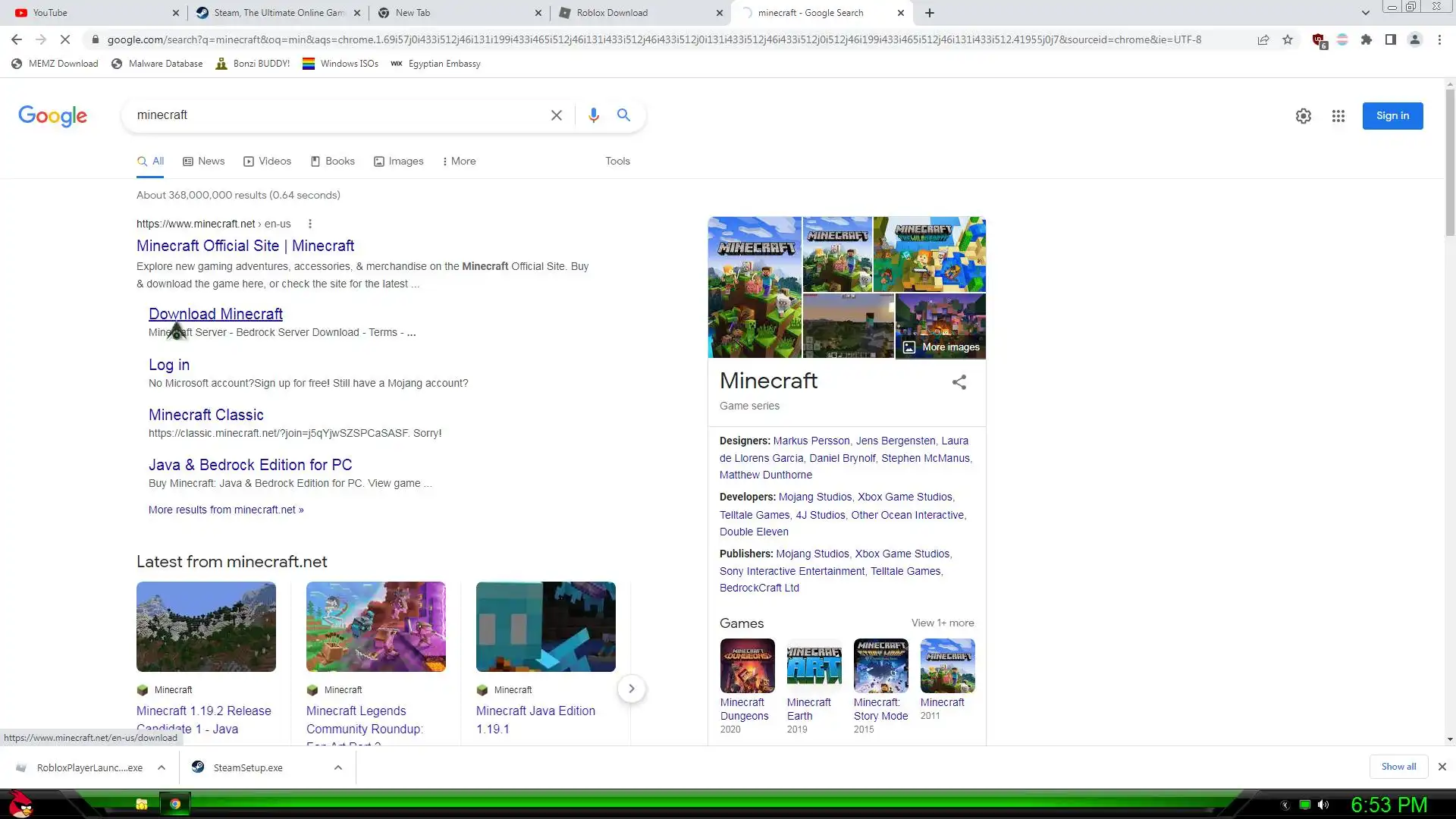Open Google quick settings gear
The height and width of the screenshot is (819, 1456).
(x=1303, y=116)
